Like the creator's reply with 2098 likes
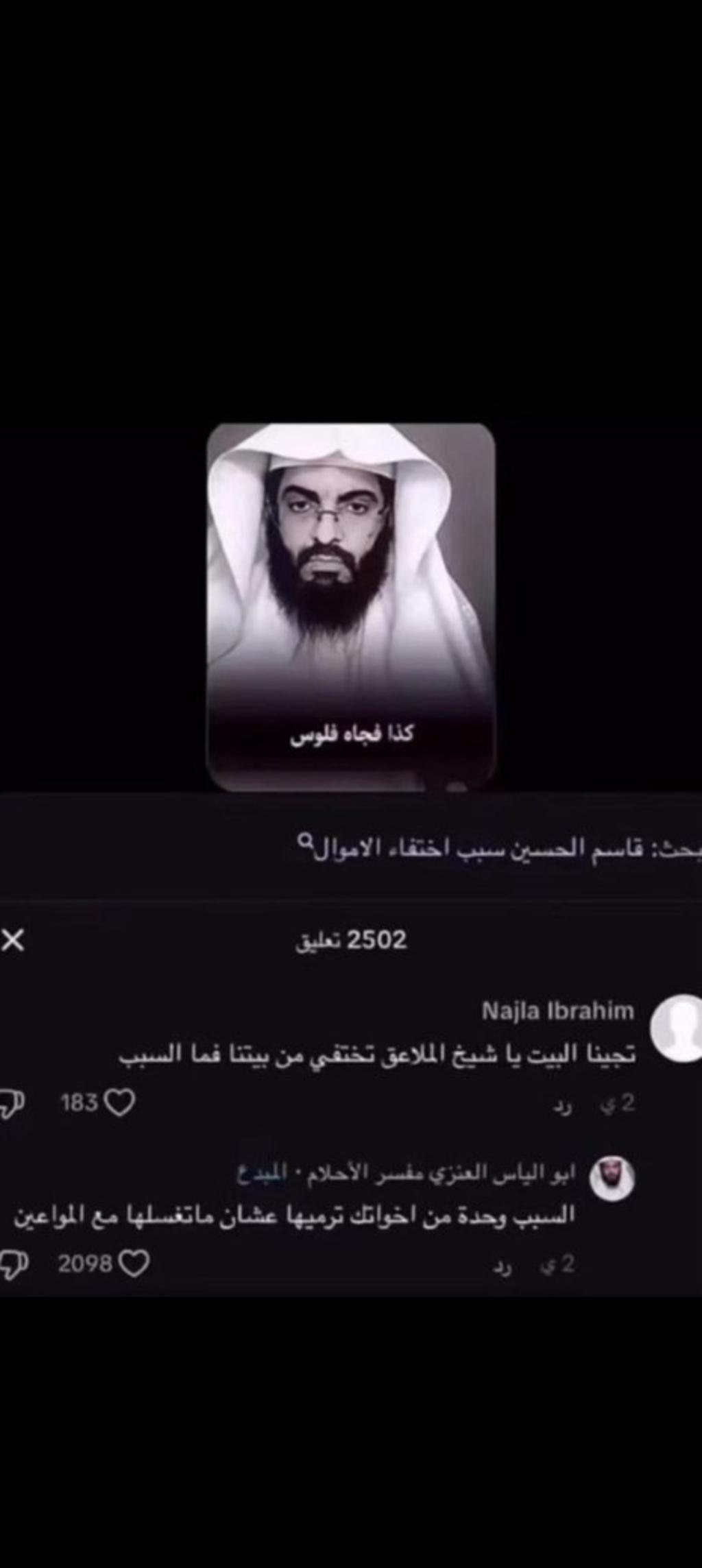The height and width of the screenshot is (1568, 702). (x=134, y=1264)
